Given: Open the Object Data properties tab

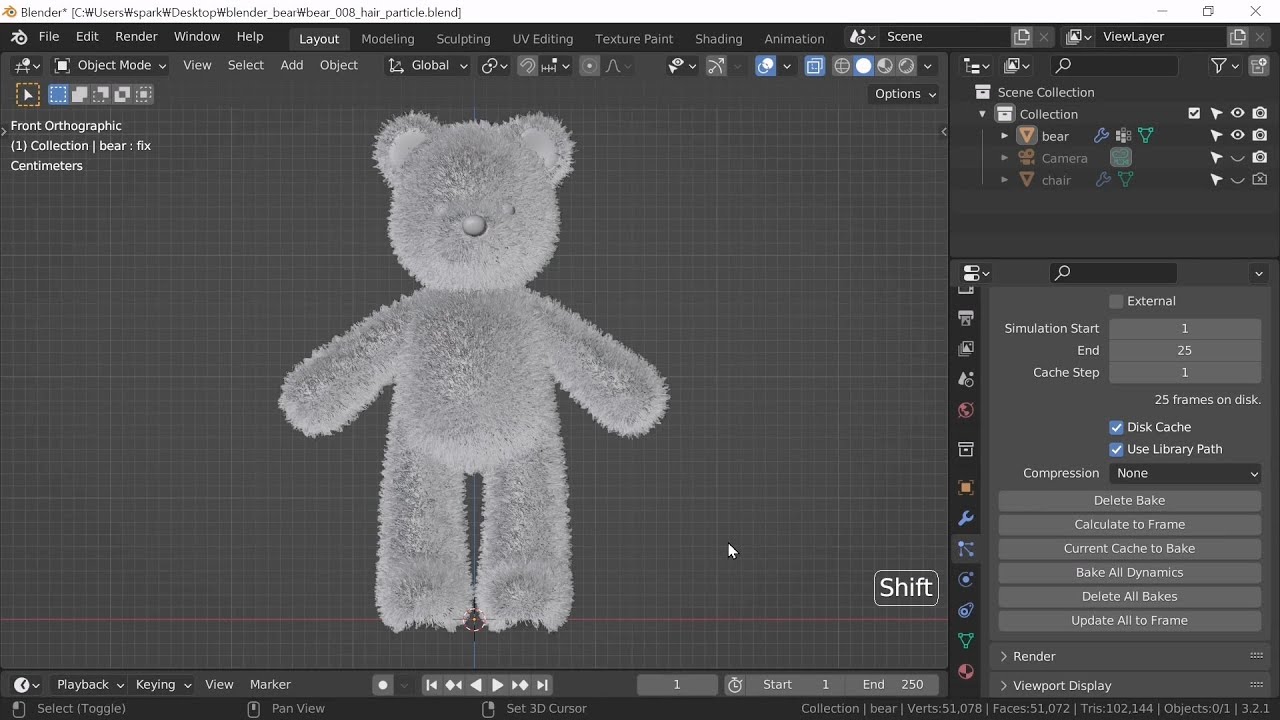Looking at the screenshot, I should coord(966,640).
